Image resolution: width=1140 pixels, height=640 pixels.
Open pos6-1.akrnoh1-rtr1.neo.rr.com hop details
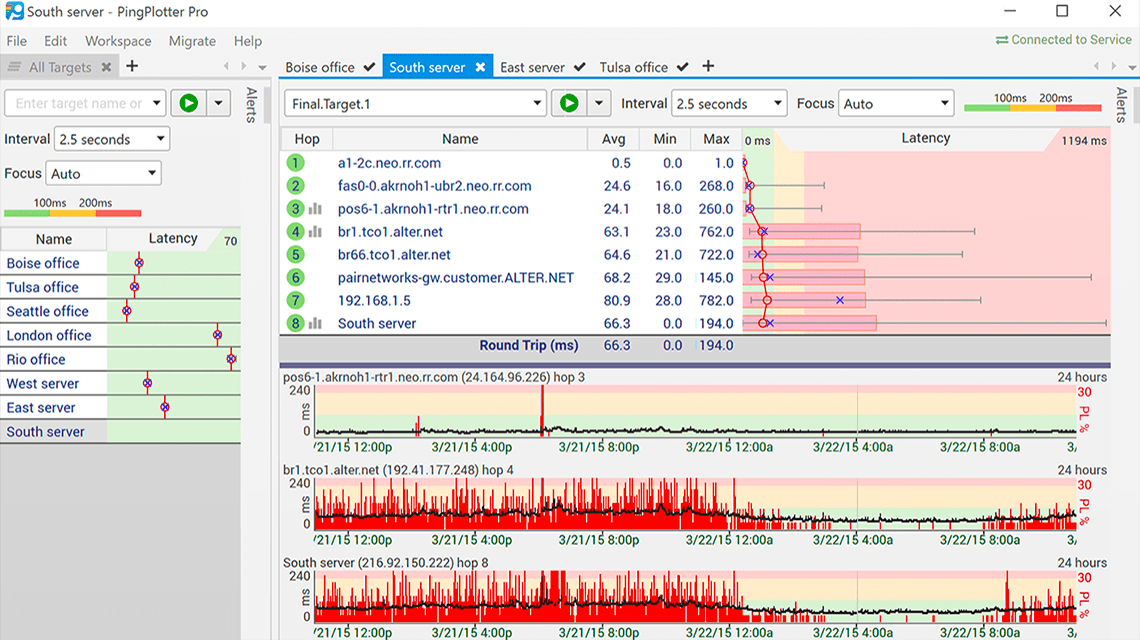tap(429, 209)
